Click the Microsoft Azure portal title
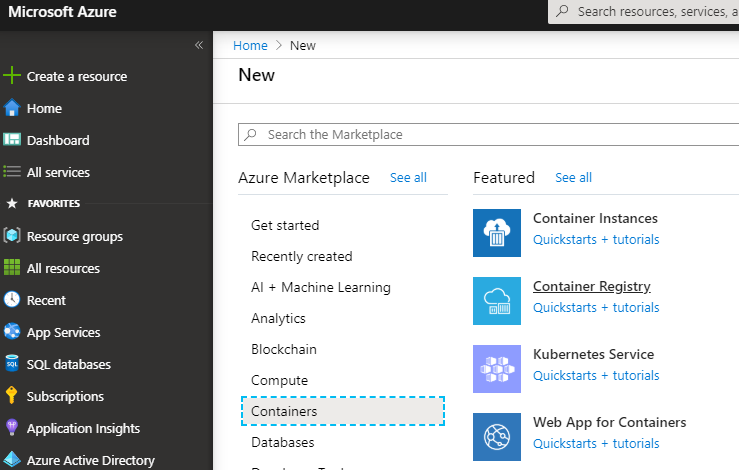 click(62, 12)
